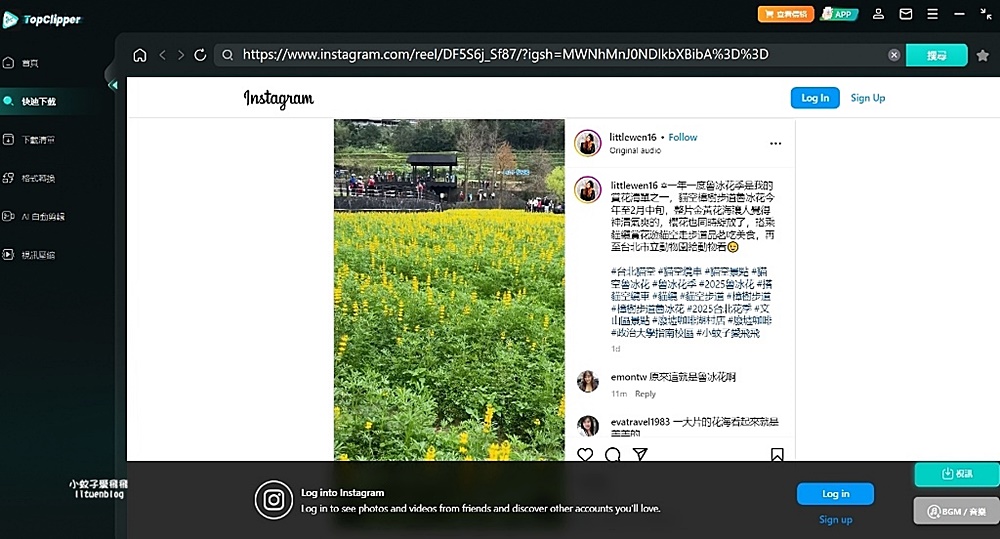Screen dimensions: 1000x539
Task: Click the emontw commenter avatar
Action: coord(587,381)
